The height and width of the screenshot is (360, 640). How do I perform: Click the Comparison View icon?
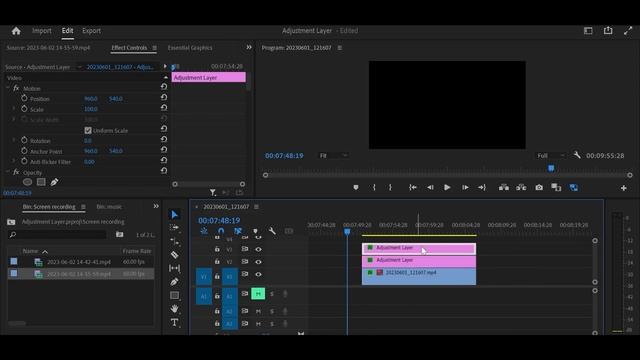556,187
